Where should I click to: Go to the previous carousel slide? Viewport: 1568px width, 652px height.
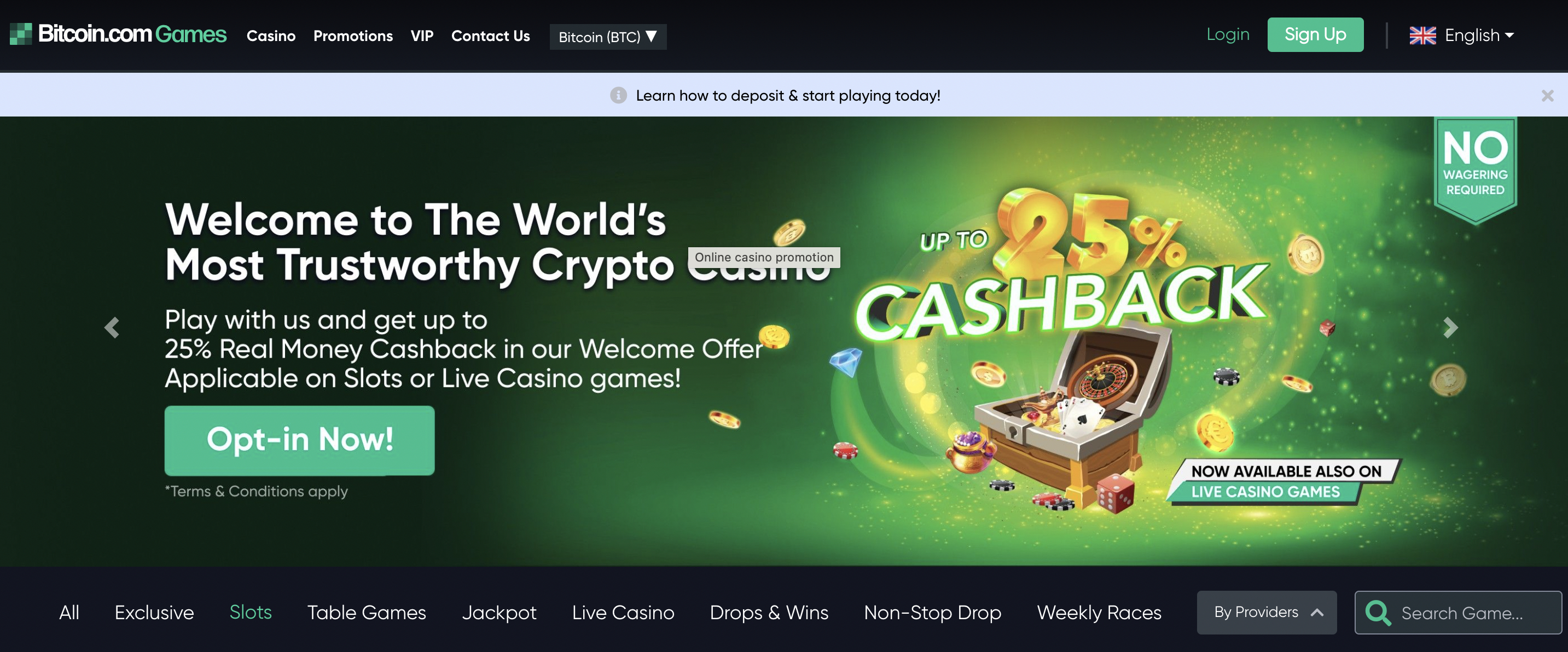coord(112,328)
